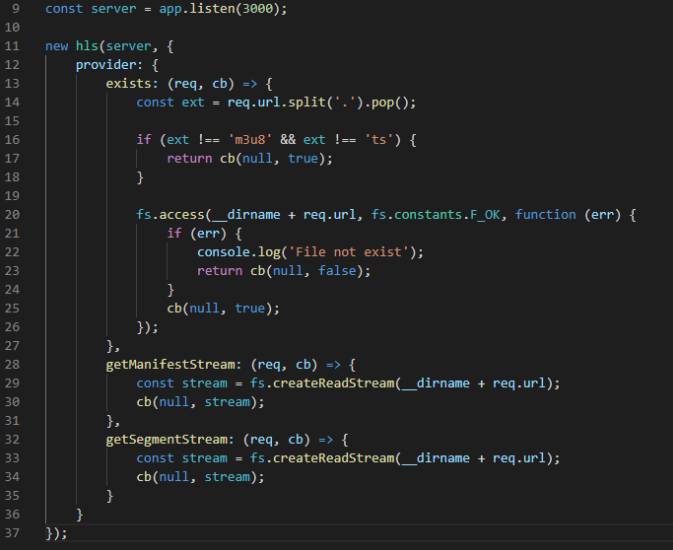The image size is (673, 550).
Task: Click the 'F_OK' constant
Action: (485, 215)
